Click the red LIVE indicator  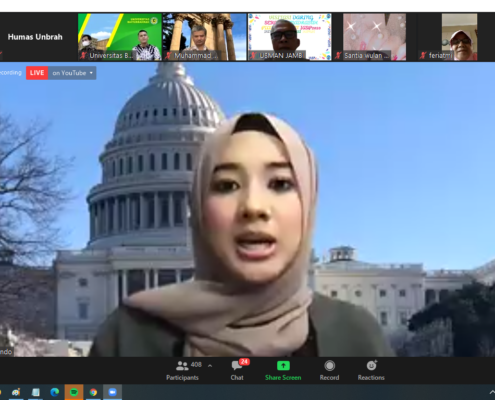37,73
